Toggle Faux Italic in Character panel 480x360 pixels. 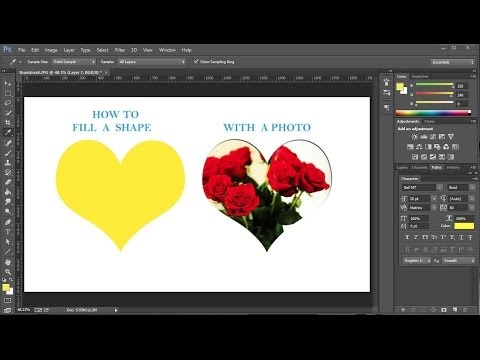416,237
